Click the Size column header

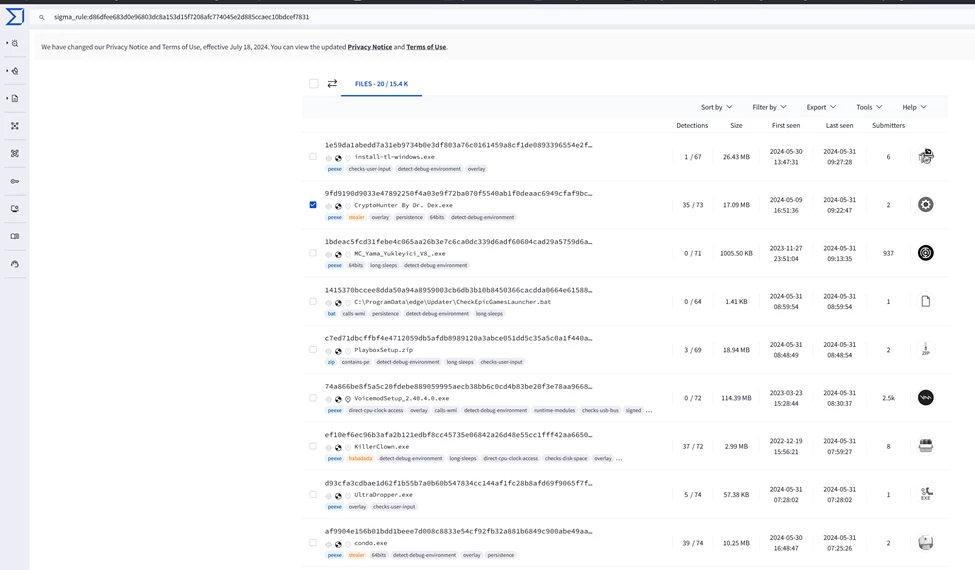tap(736, 126)
